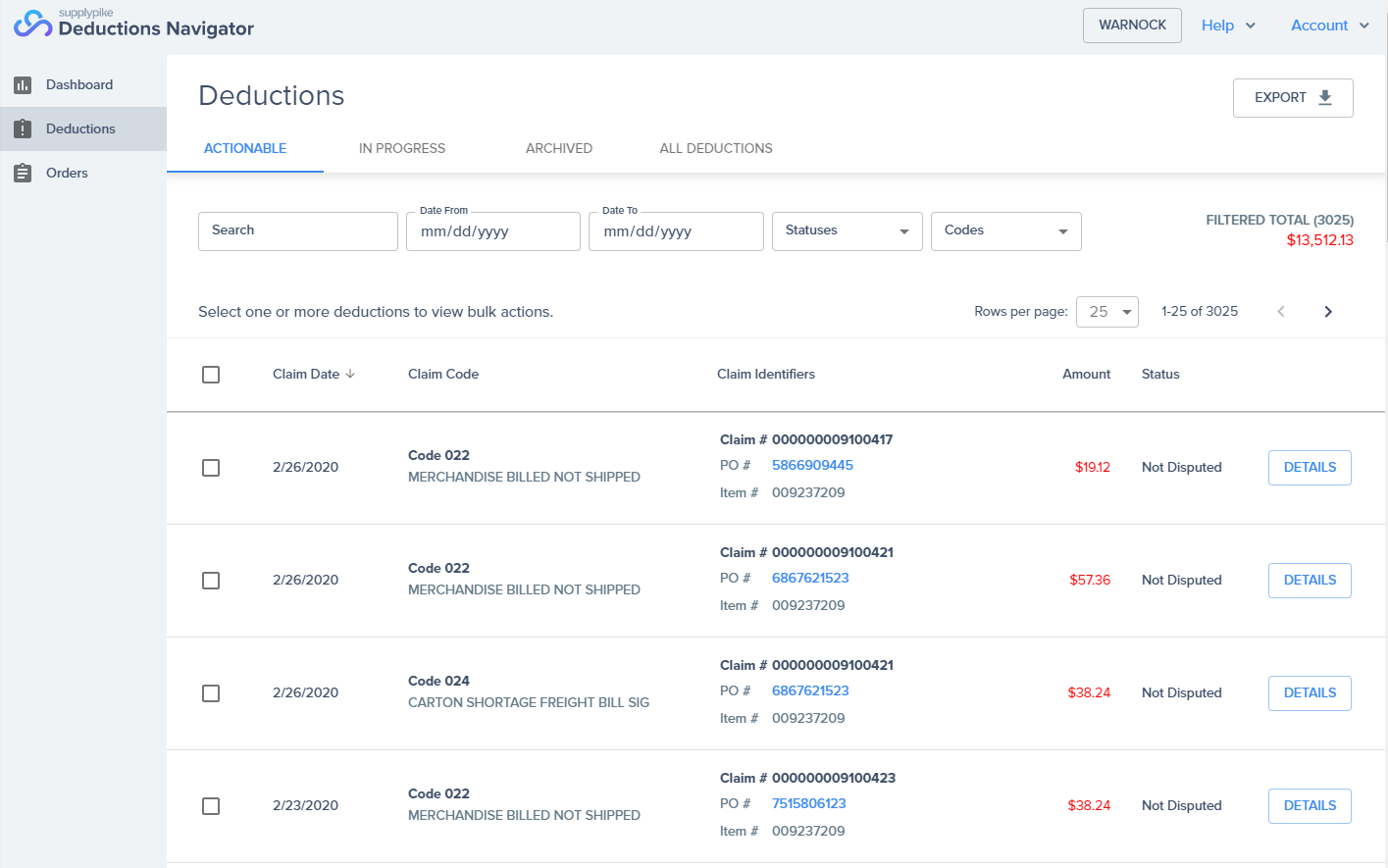Open PO 5866909445 link

click(812, 465)
